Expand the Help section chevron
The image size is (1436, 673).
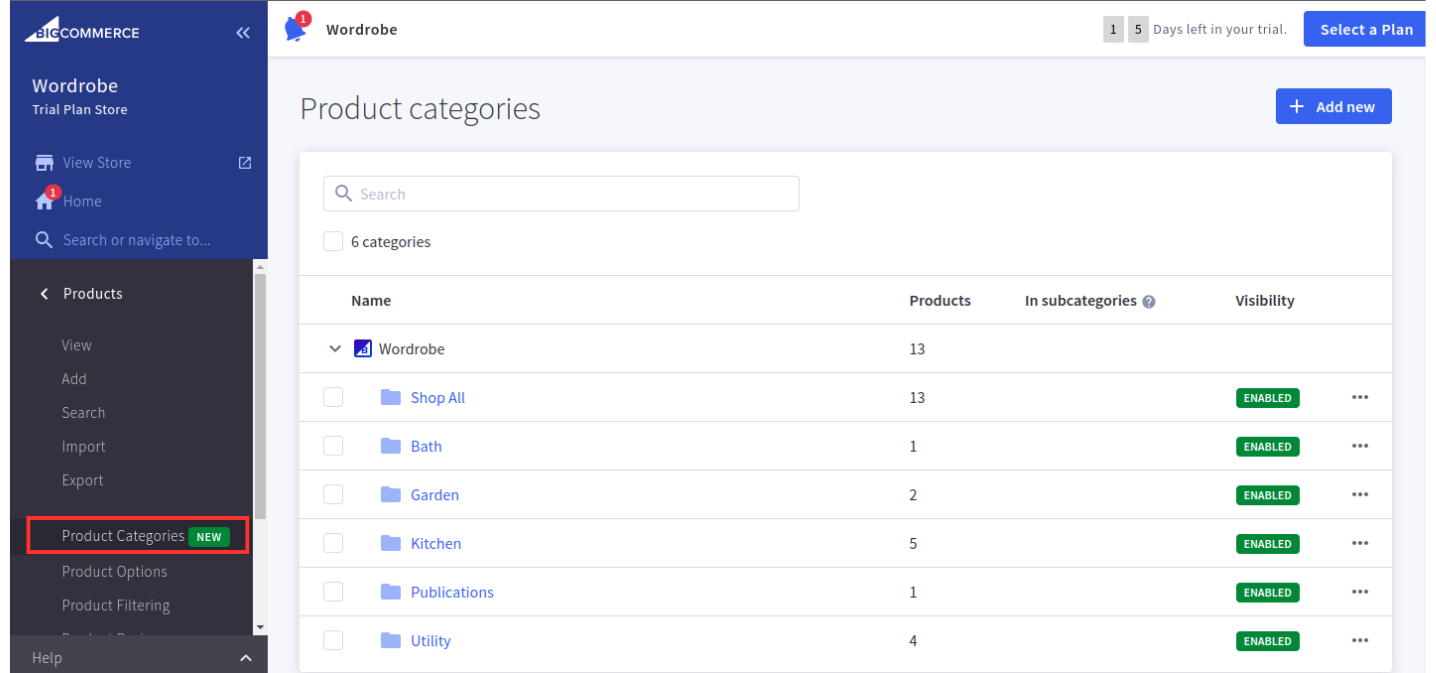click(246, 658)
